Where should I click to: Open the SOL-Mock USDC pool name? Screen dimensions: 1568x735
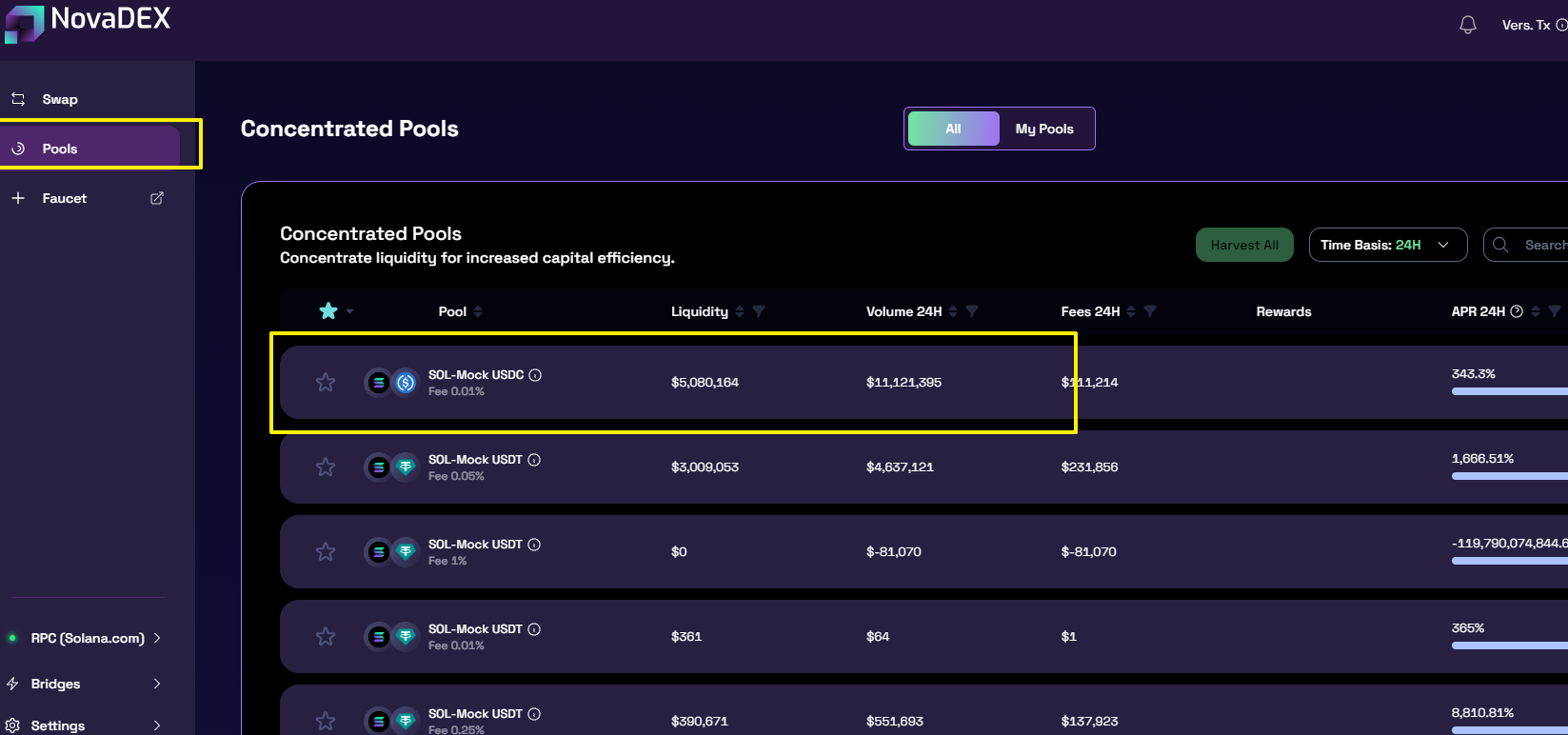click(x=476, y=375)
